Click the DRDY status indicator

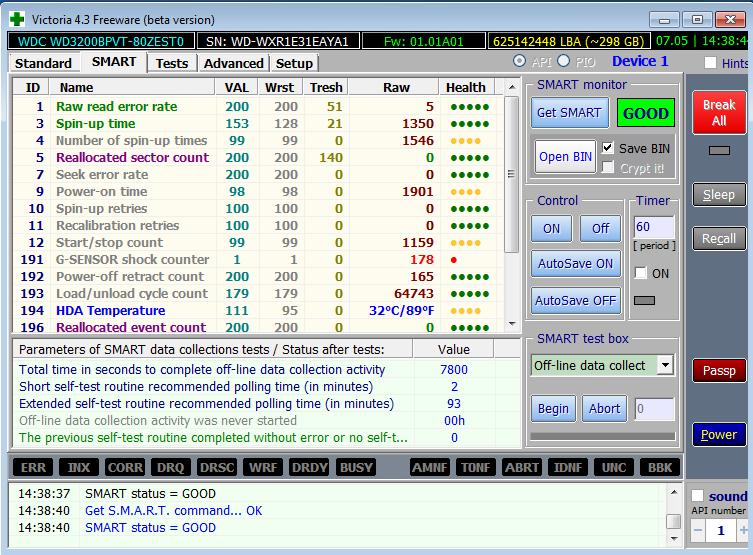(309, 468)
